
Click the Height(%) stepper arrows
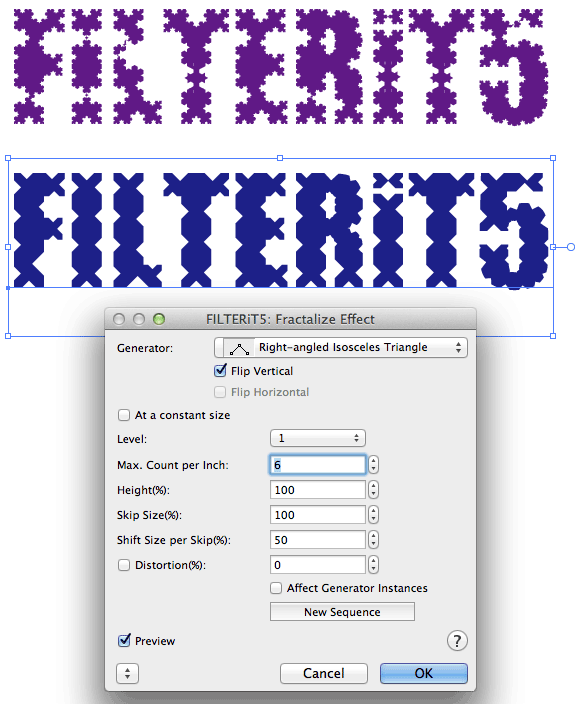coord(374,490)
